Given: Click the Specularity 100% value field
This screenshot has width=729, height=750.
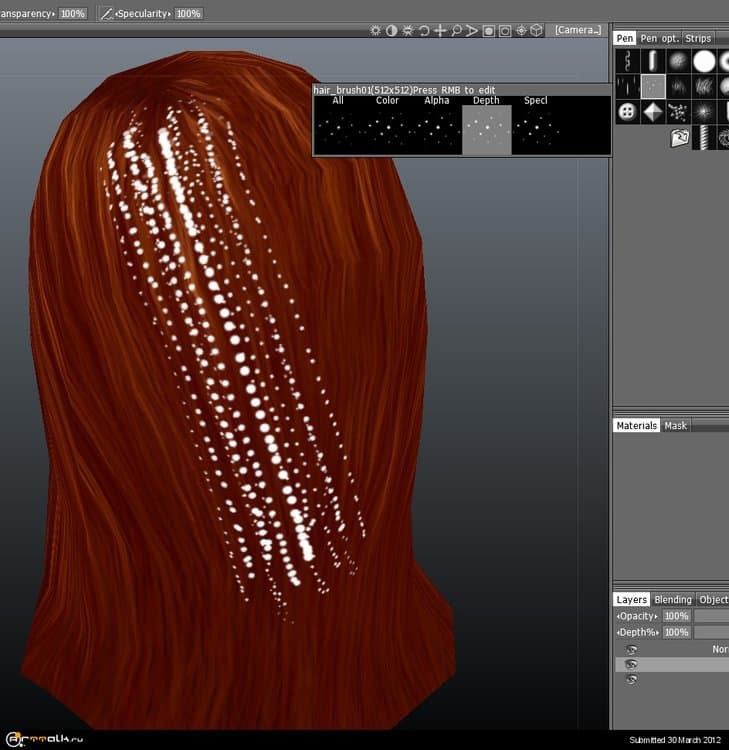Looking at the screenshot, I should (x=188, y=14).
